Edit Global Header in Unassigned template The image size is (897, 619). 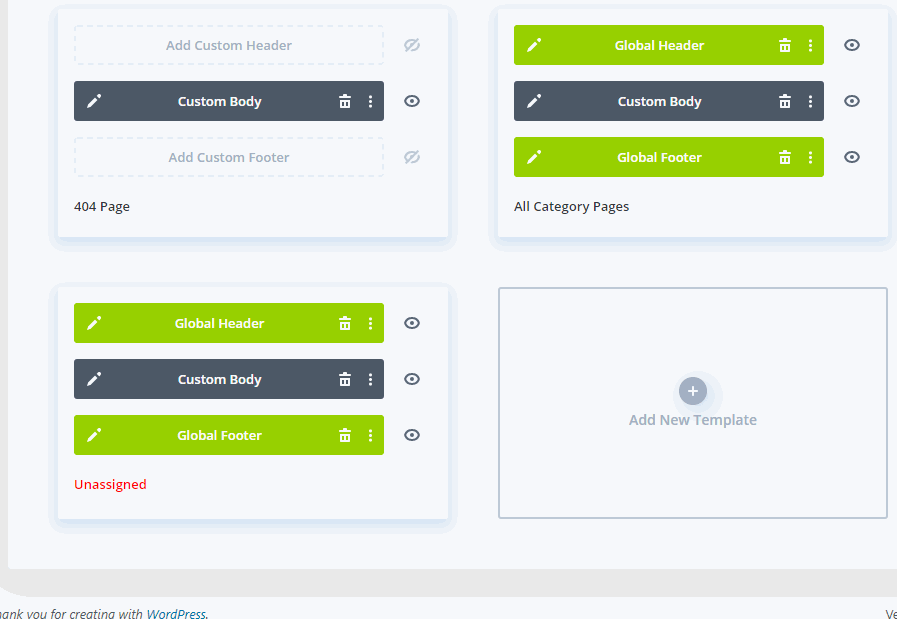94,323
